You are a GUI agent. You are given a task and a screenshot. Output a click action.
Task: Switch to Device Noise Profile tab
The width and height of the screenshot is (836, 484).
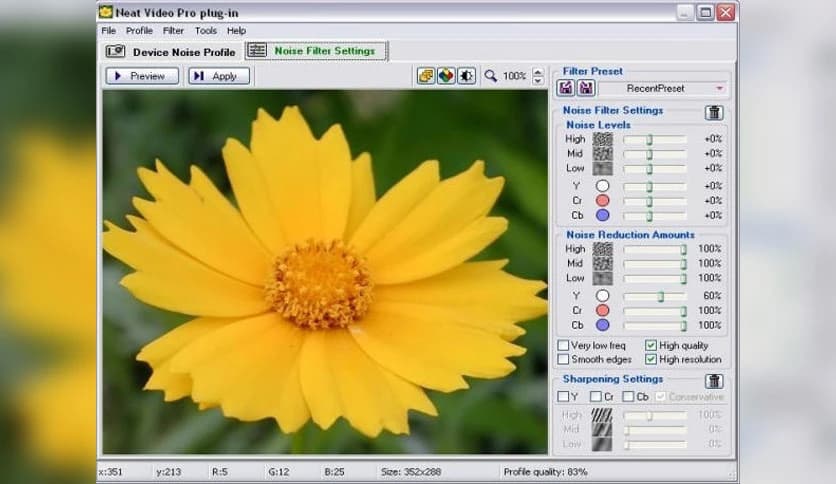pos(171,52)
